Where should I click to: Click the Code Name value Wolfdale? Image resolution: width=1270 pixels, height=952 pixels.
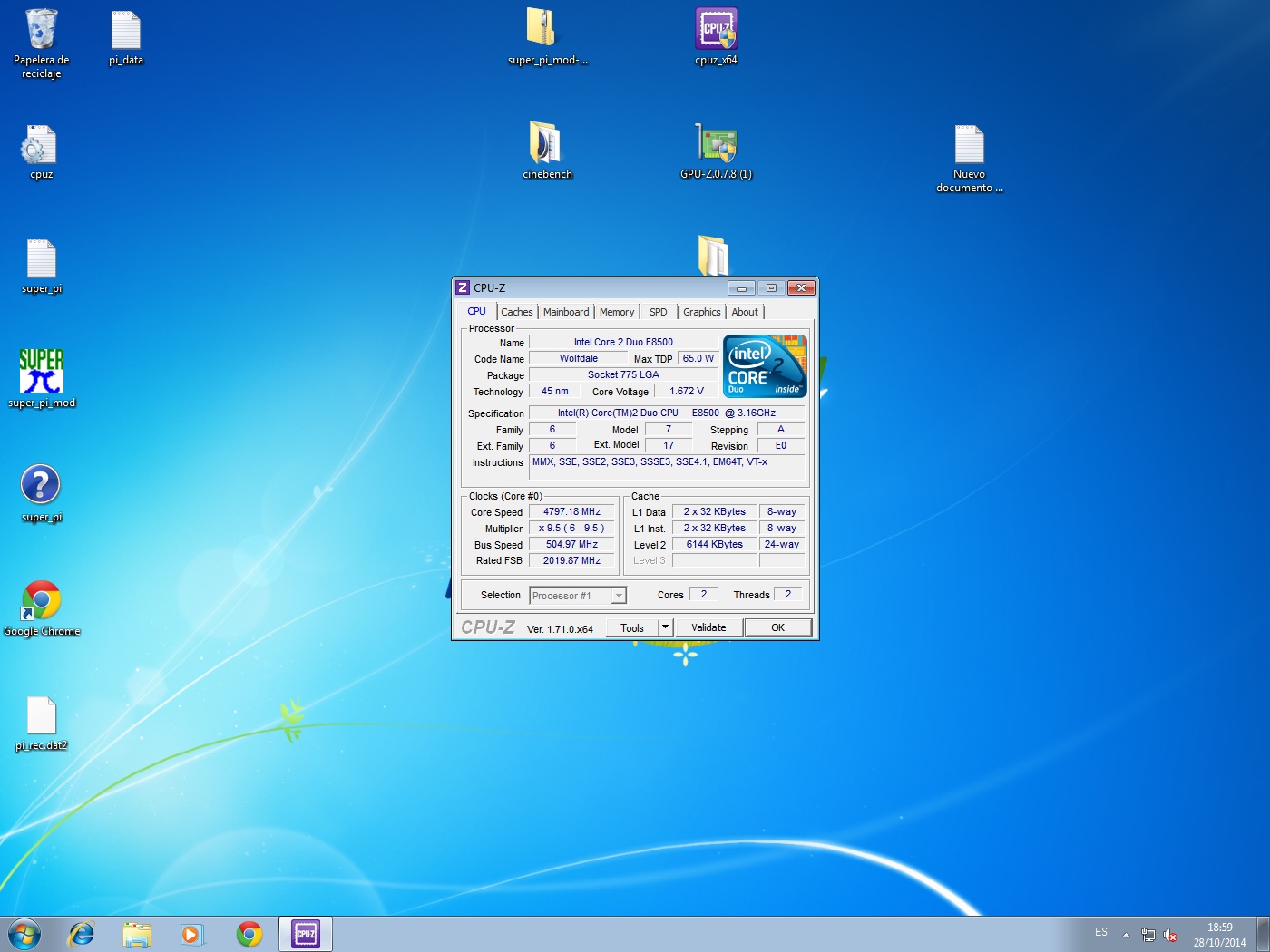(x=579, y=359)
